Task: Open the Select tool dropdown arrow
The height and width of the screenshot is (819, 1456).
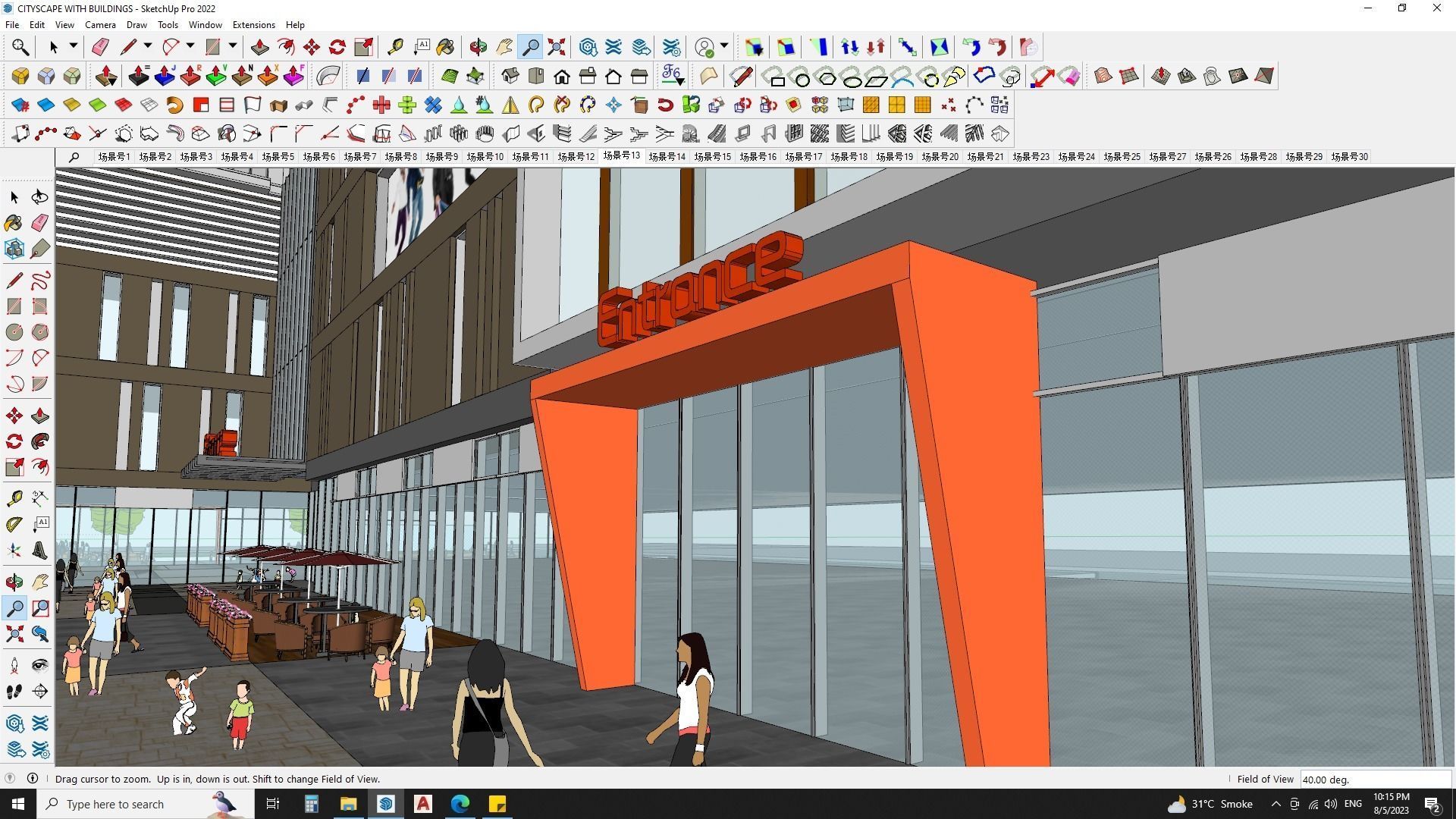Action: click(74, 46)
